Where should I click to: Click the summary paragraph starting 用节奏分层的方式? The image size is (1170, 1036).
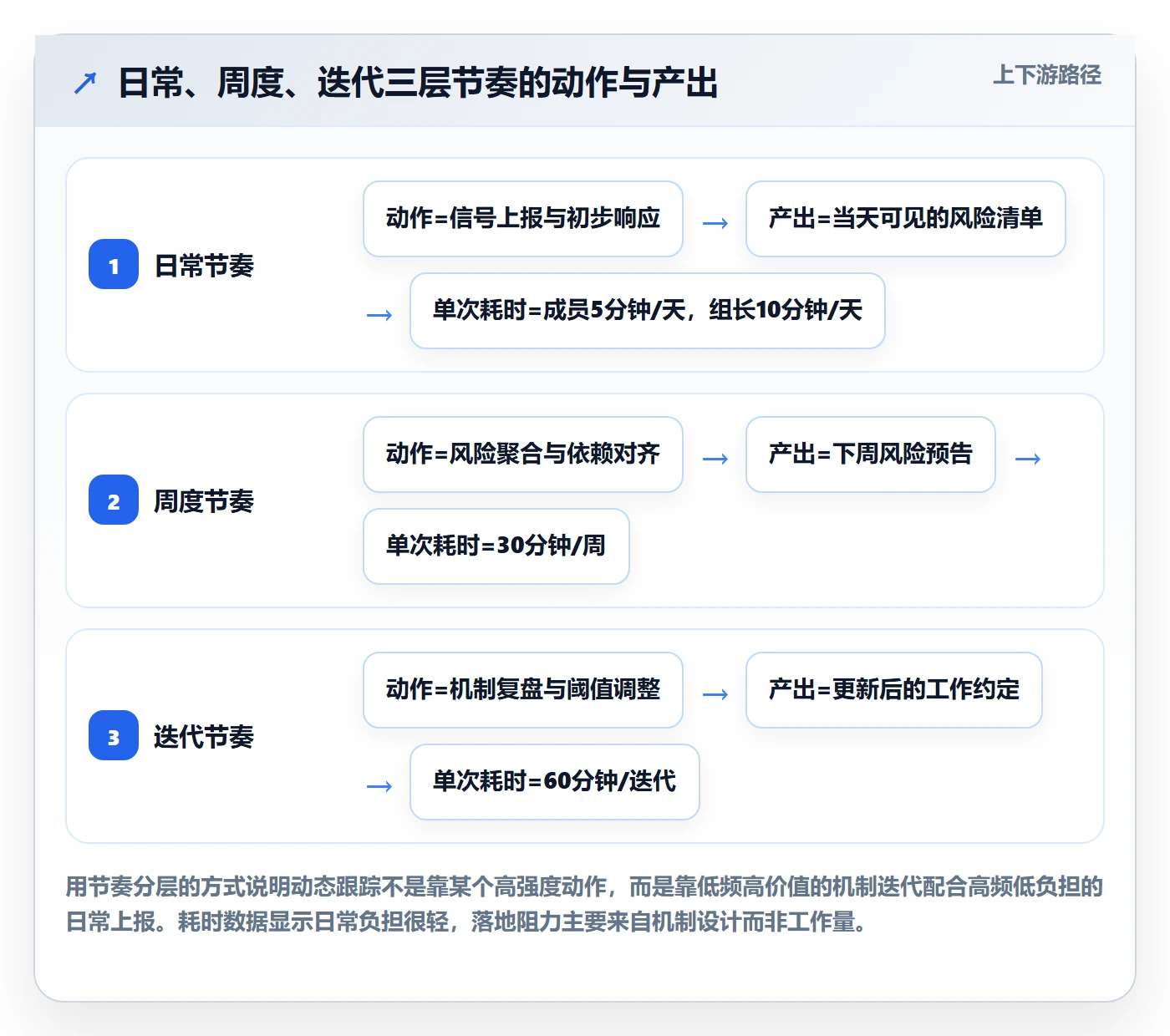click(585, 904)
